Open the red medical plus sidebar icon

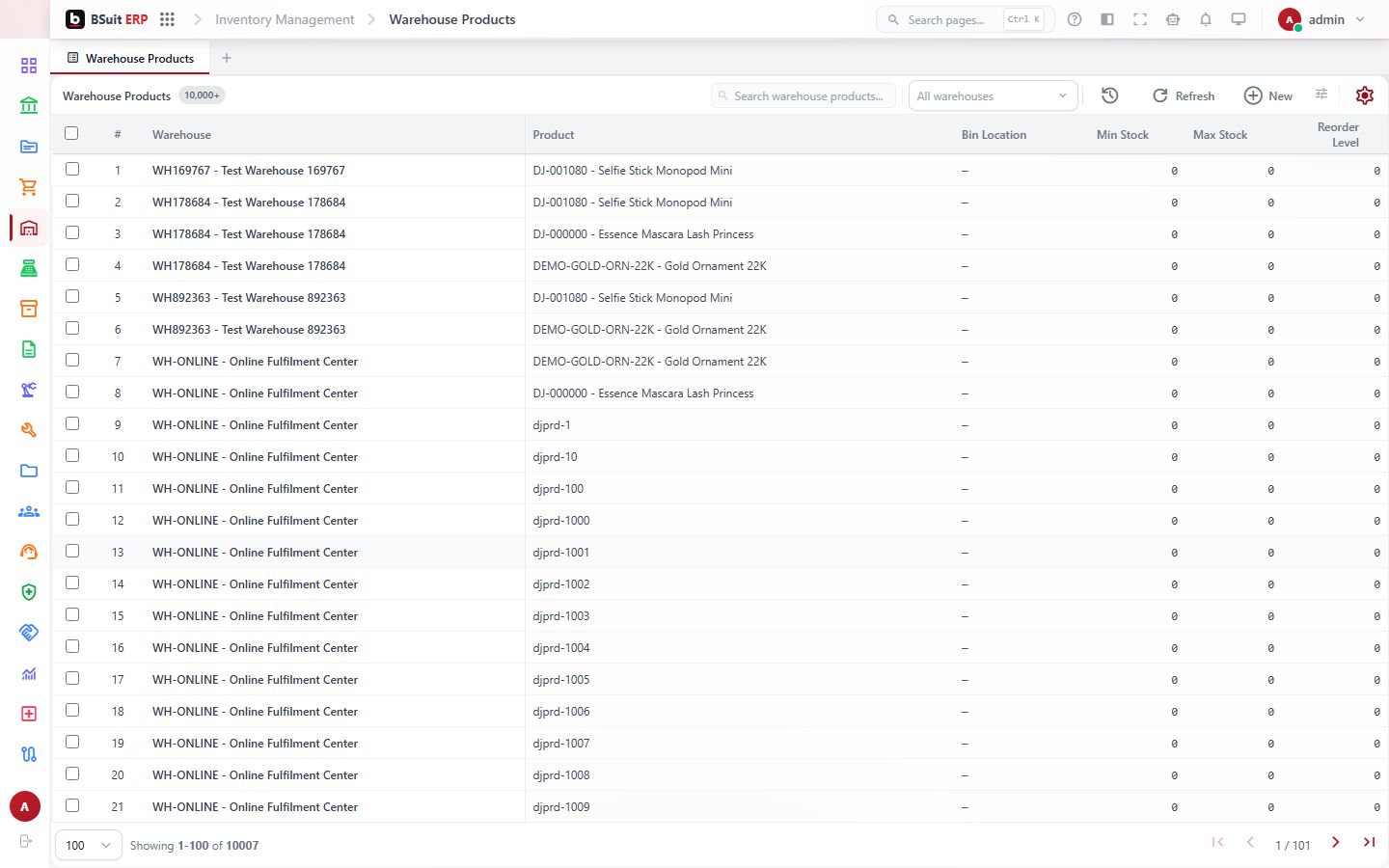pyautogui.click(x=29, y=714)
